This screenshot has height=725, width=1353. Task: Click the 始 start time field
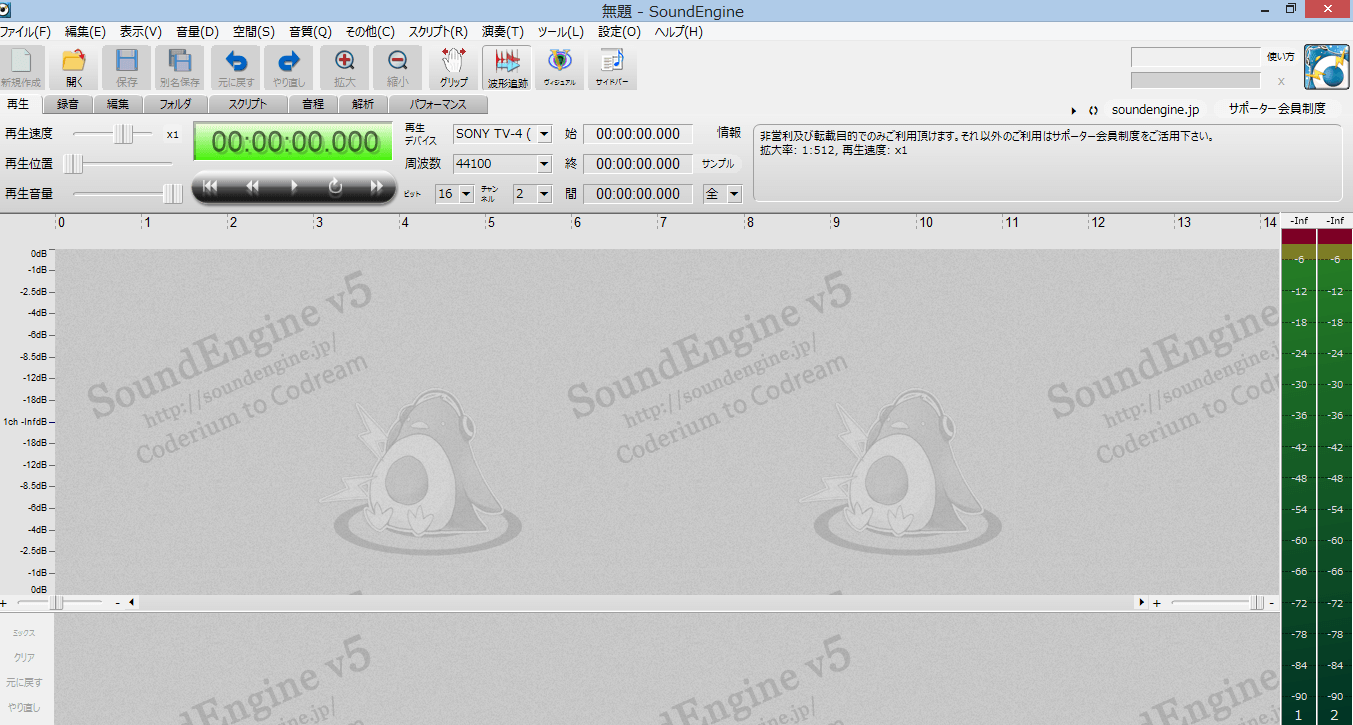(638, 134)
